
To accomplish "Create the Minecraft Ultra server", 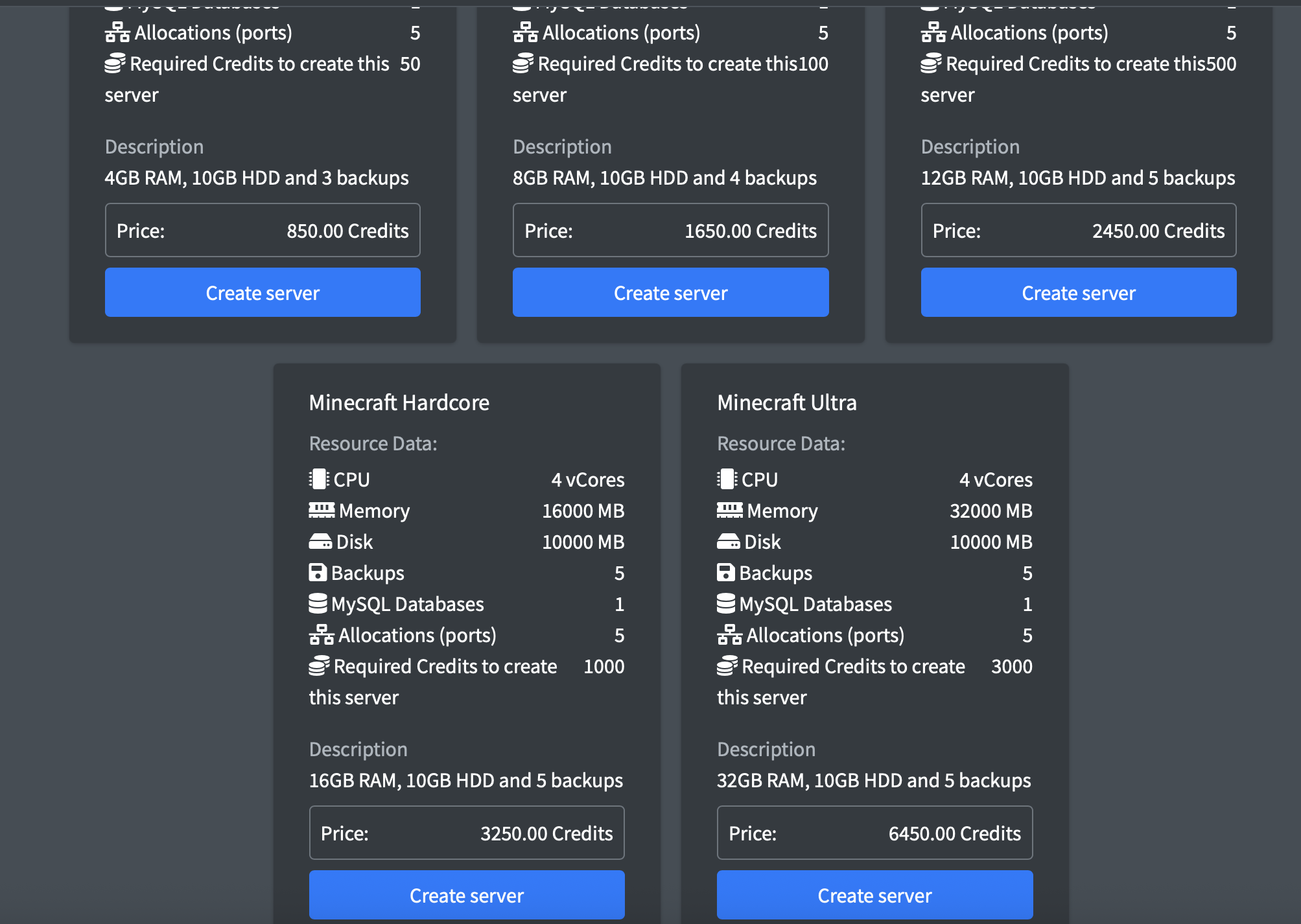I will click(874, 895).
